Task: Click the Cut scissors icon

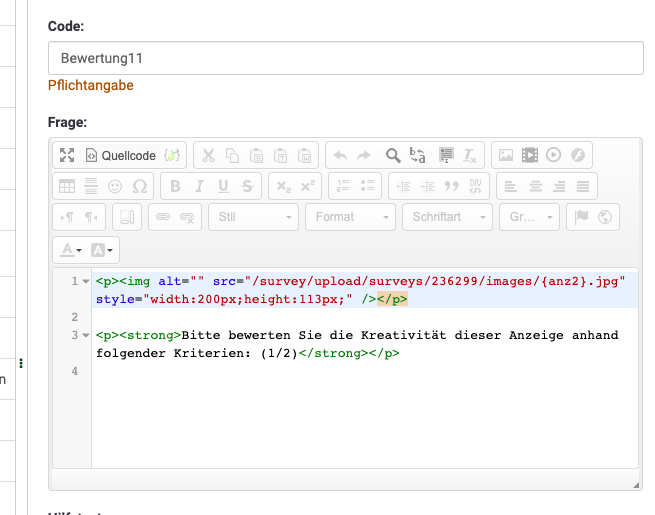Action: point(208,155)
